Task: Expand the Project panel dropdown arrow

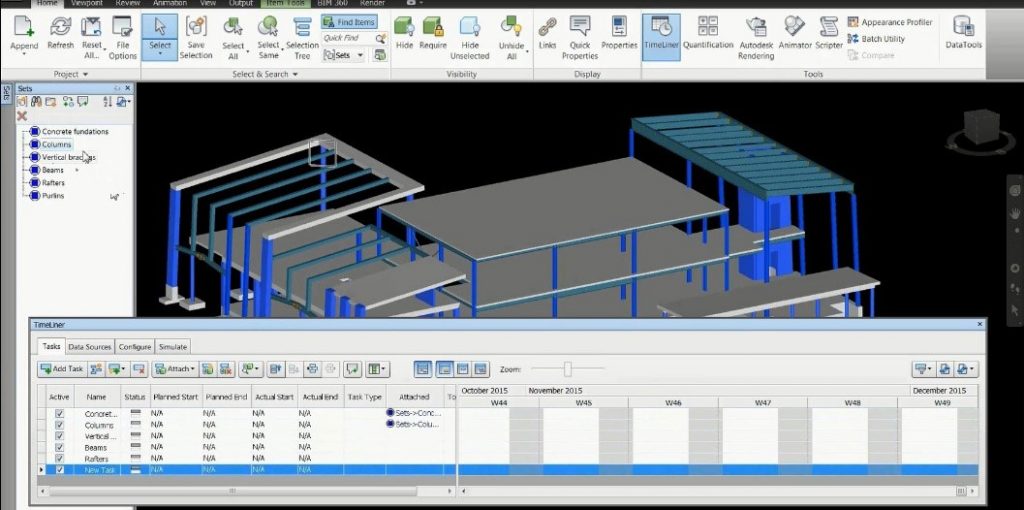Action: coord(86,74)
